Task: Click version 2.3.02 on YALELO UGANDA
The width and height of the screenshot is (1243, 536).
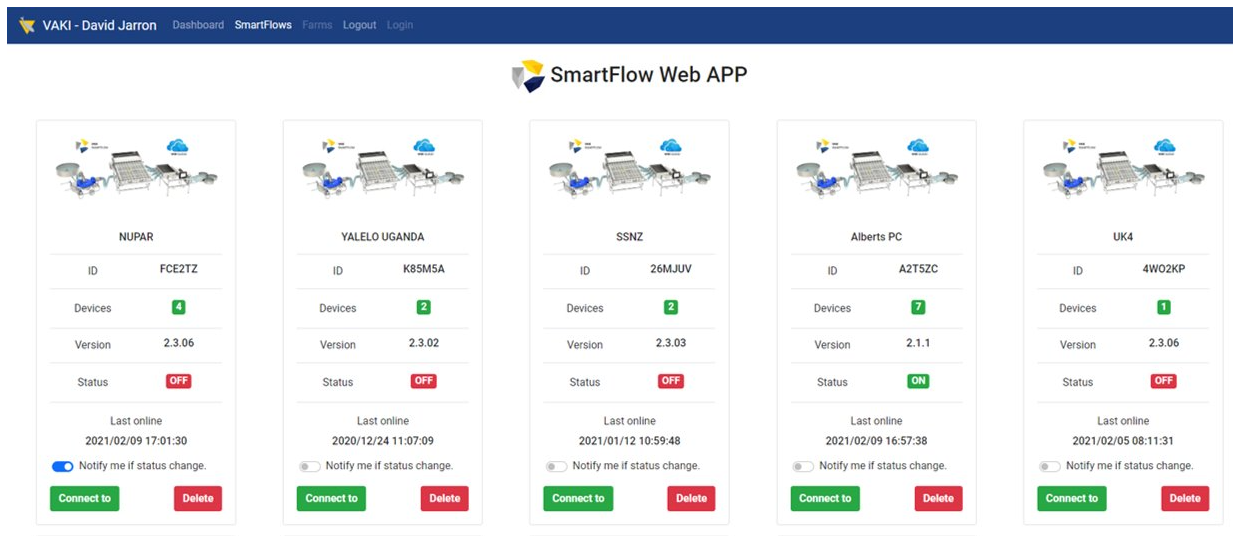Action: click(424, 343)
